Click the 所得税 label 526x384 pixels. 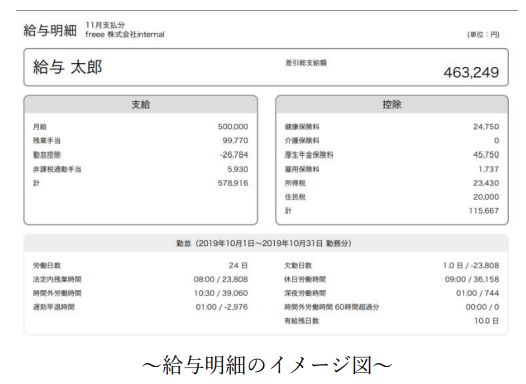(295, 183)
